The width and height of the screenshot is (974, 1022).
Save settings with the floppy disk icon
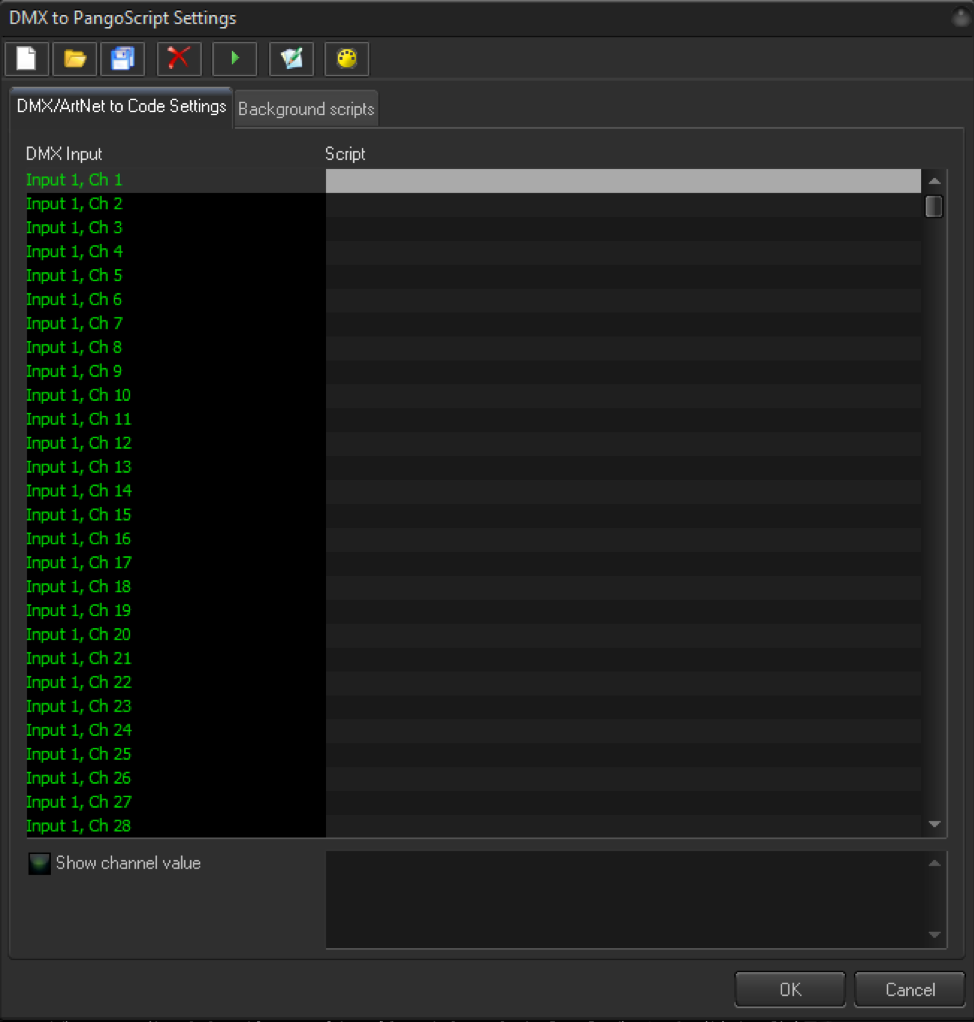[123, 59]
